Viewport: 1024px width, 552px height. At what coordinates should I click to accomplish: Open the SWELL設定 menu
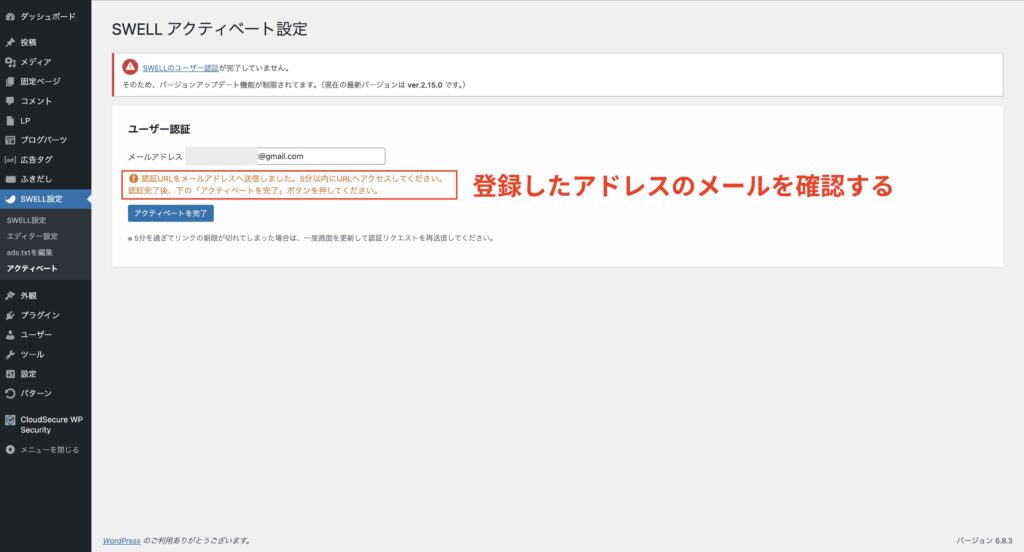(x=41, y=199)
